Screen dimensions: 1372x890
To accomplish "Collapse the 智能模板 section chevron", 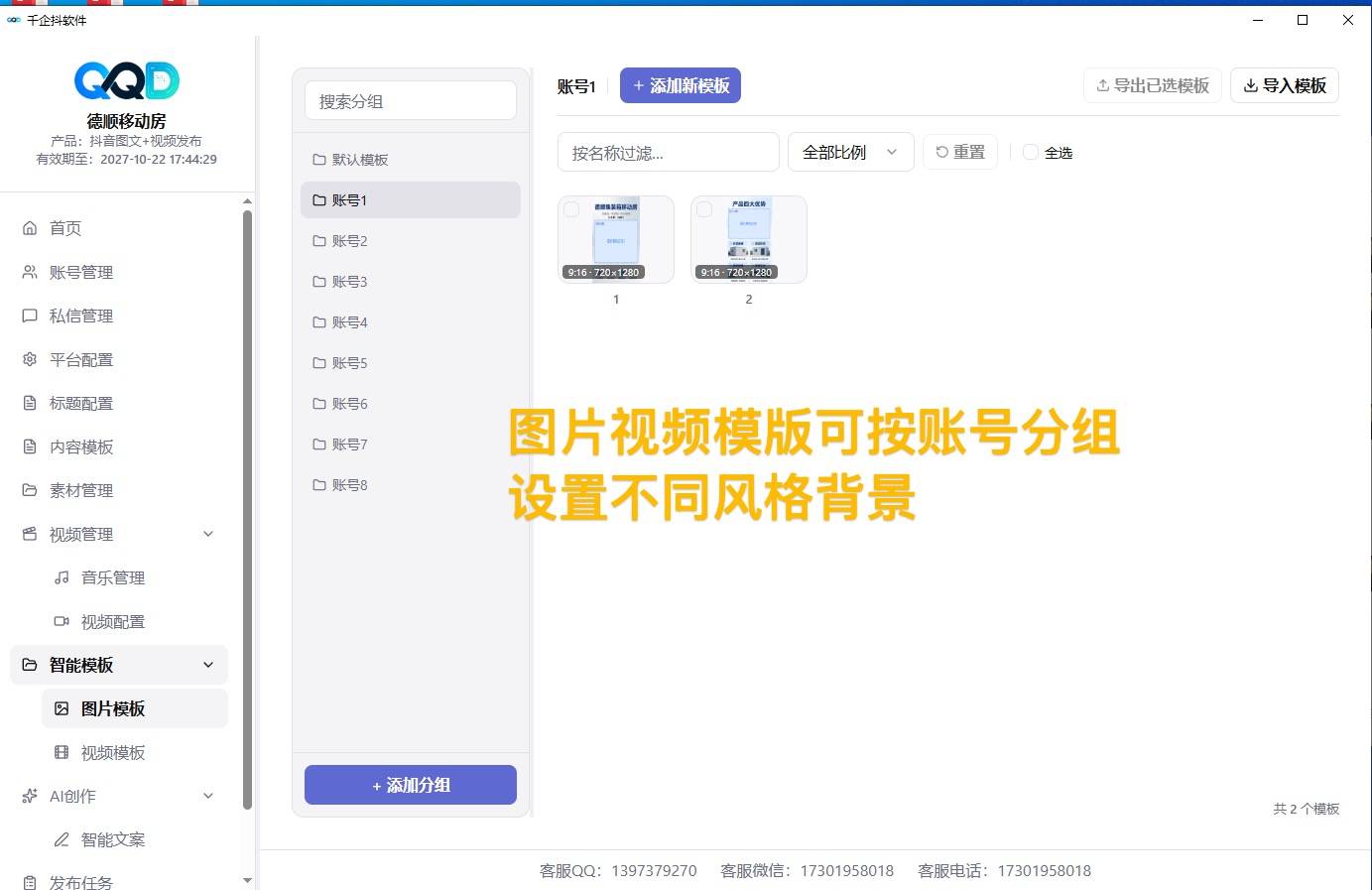I will [208, 665].
